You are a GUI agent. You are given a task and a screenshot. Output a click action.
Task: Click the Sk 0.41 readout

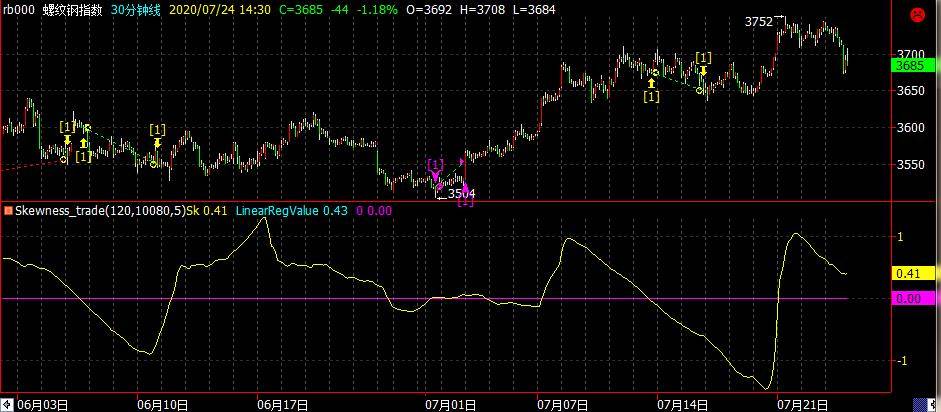[x=207, y=210]
